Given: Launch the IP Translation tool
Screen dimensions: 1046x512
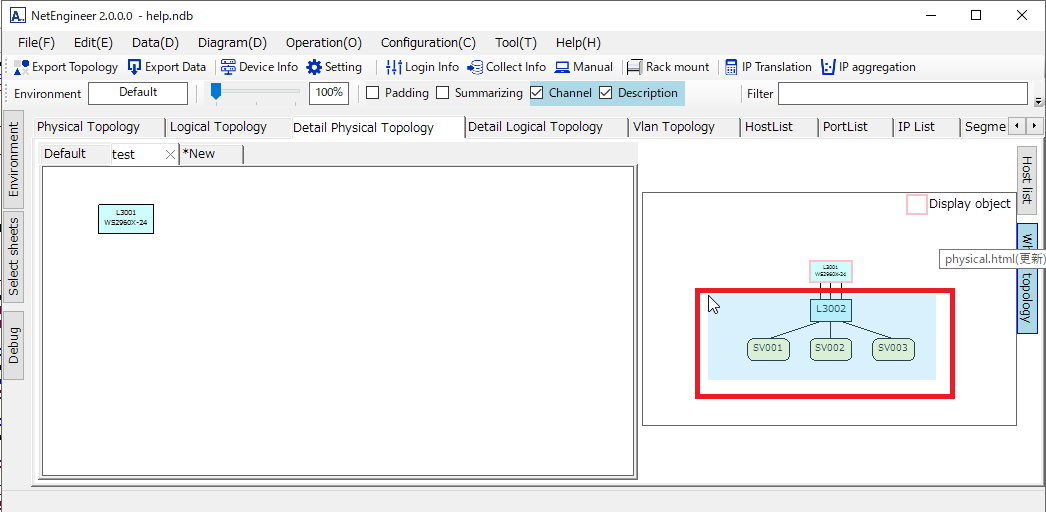Looking at the screenshot, I should point(731,67).
